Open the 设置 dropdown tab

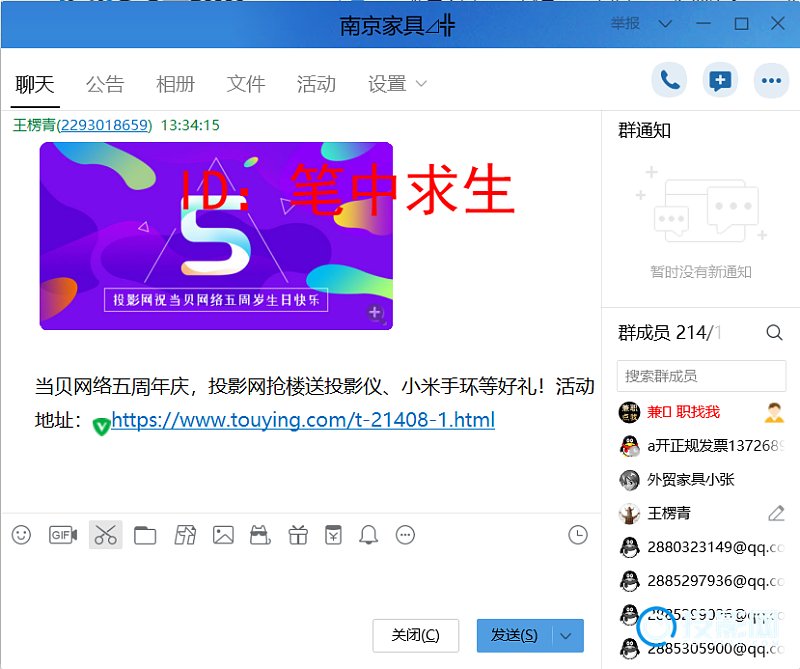coord(396,84)
